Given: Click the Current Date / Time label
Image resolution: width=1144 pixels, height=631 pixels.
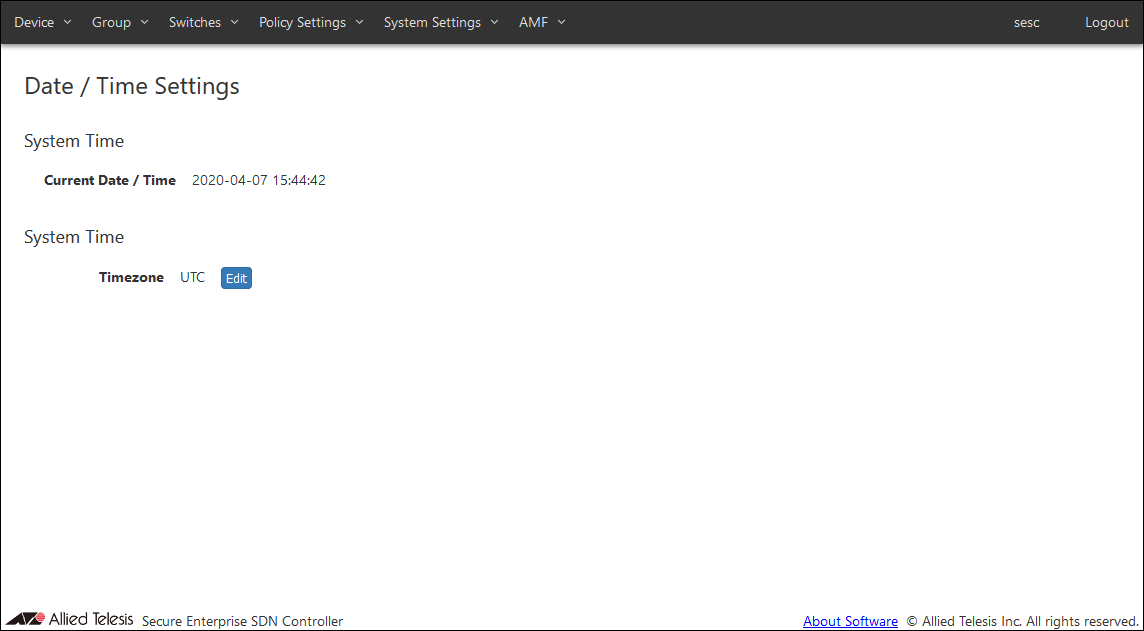Looking at the screenshot, I should click(x=110, y=181).
